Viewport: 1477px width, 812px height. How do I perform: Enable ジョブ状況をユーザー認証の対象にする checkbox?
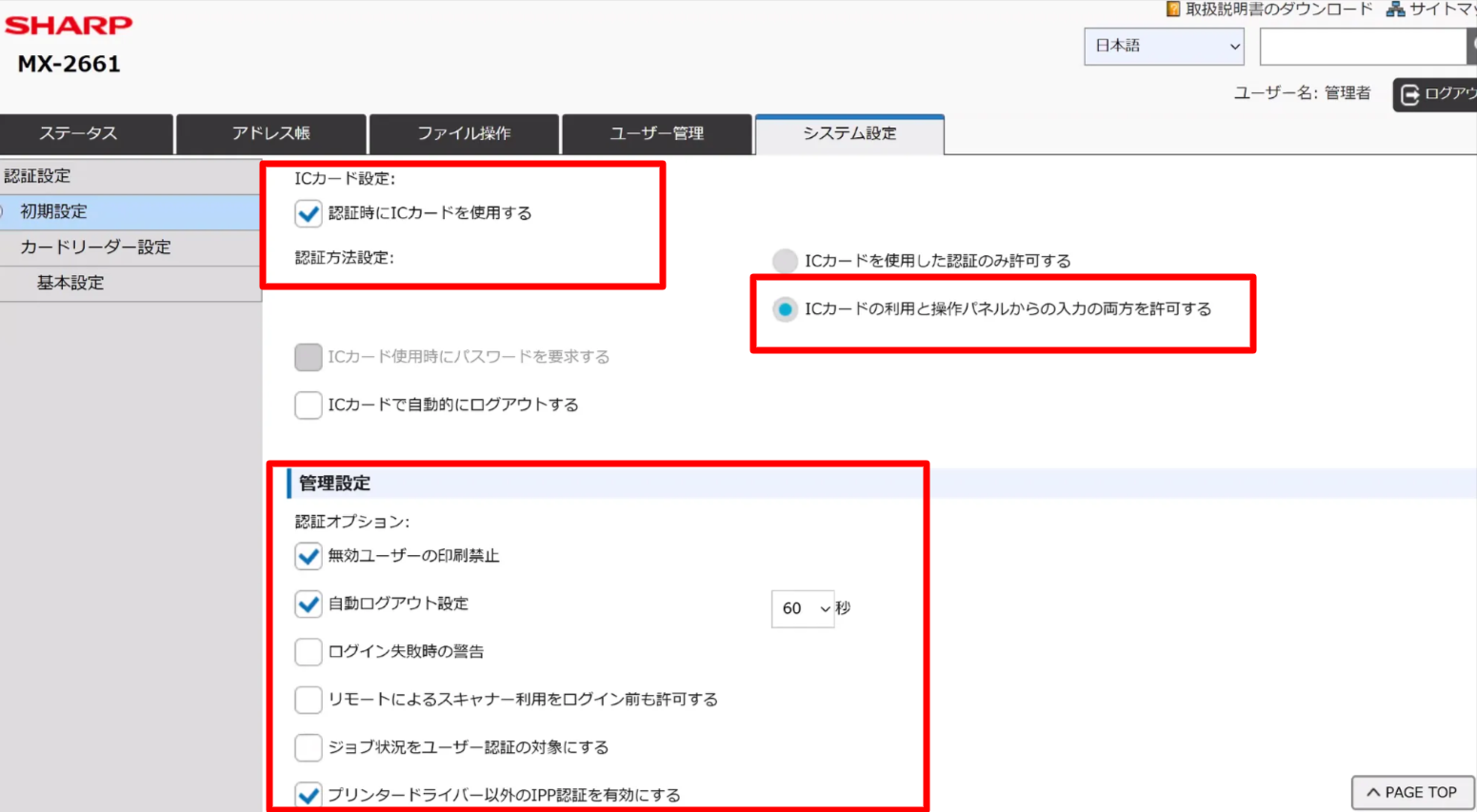[x=308, y=747]
